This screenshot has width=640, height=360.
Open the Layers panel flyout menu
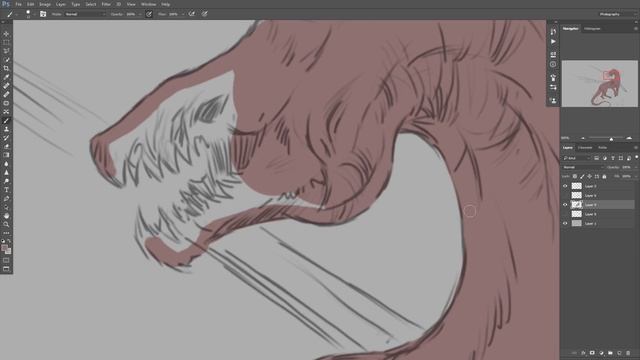[x=636, y=147]
